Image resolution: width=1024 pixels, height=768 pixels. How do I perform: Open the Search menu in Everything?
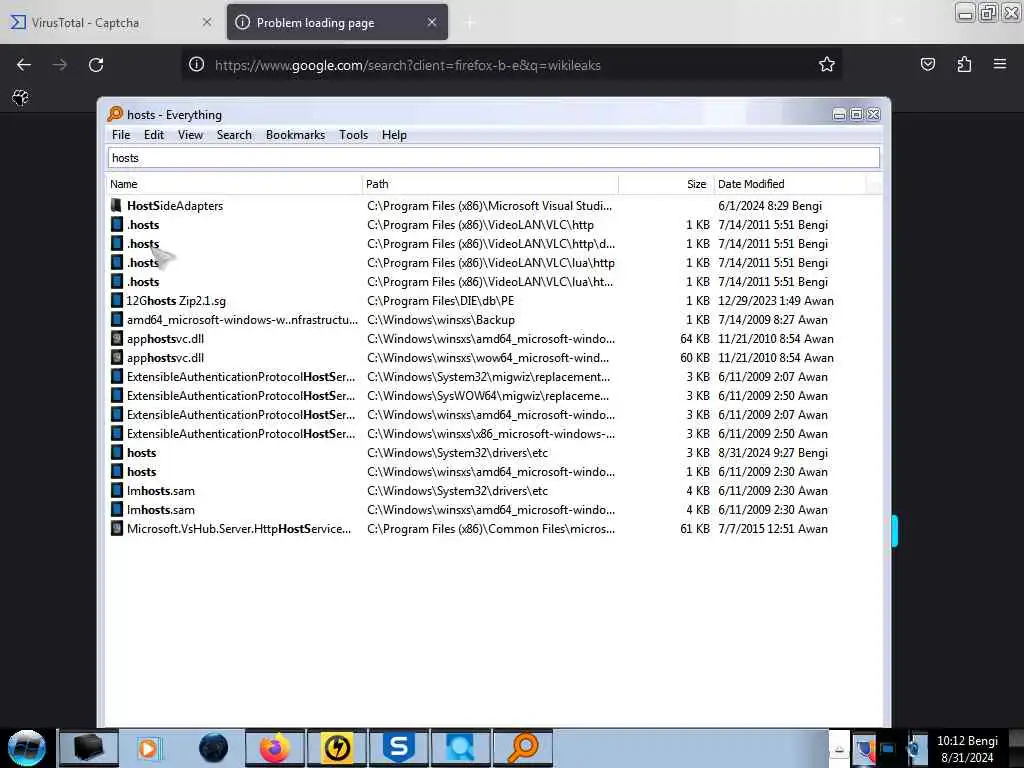(234, 135)
